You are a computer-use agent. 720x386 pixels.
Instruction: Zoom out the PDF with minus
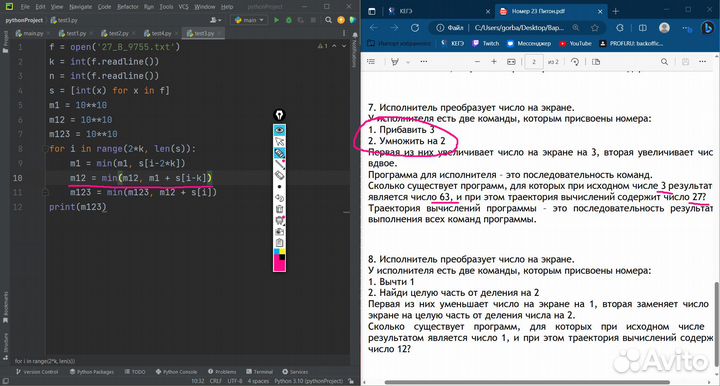pyautogui.click(x=477, y=62)
